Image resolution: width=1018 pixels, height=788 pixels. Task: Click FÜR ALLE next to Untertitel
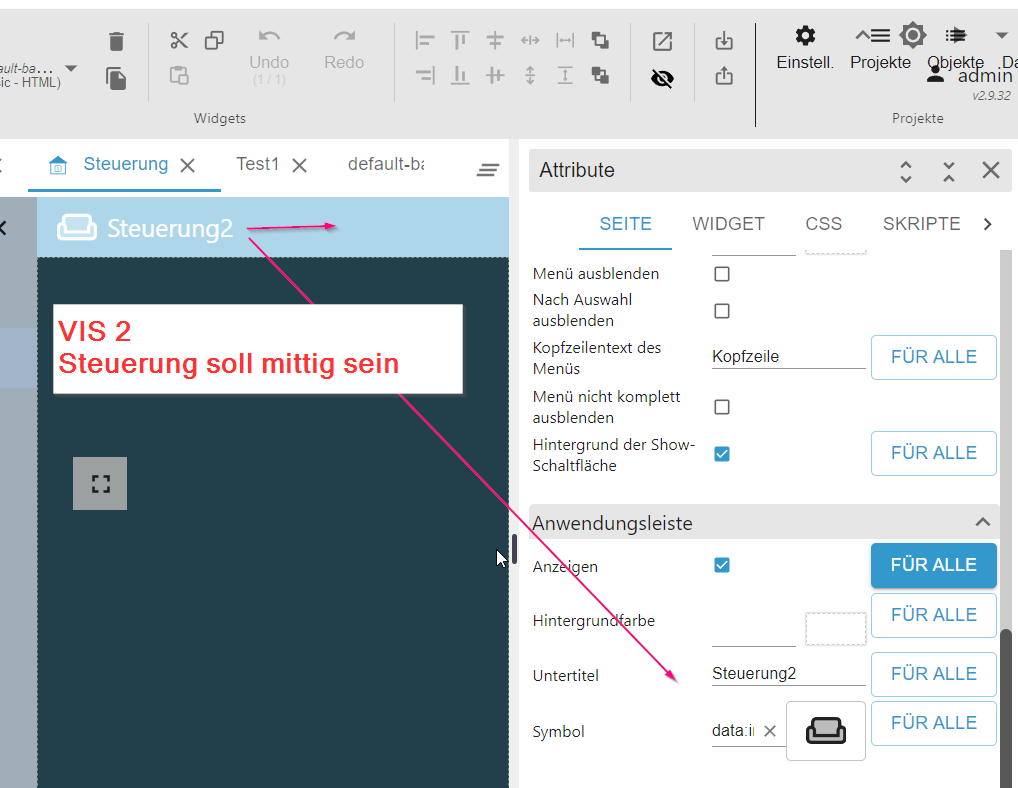[933, 674]
